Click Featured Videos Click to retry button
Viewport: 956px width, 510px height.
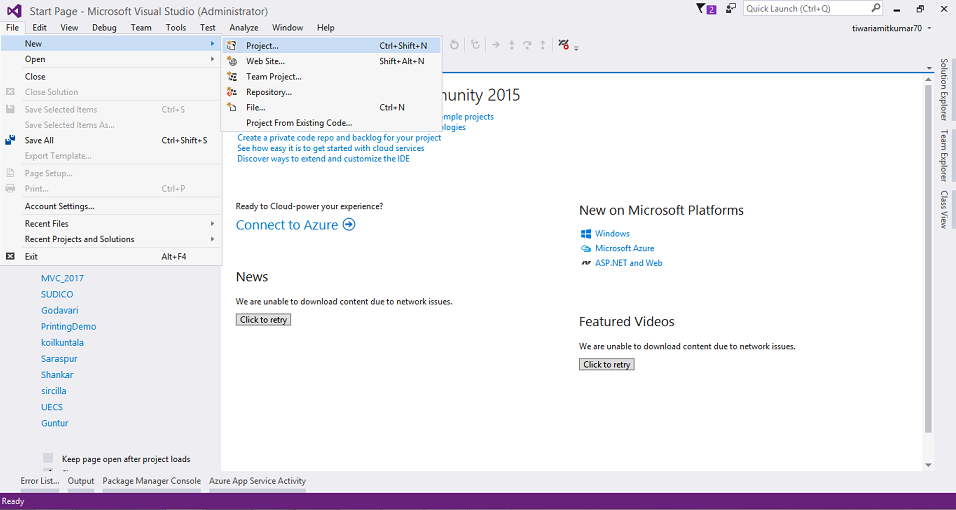607,364
